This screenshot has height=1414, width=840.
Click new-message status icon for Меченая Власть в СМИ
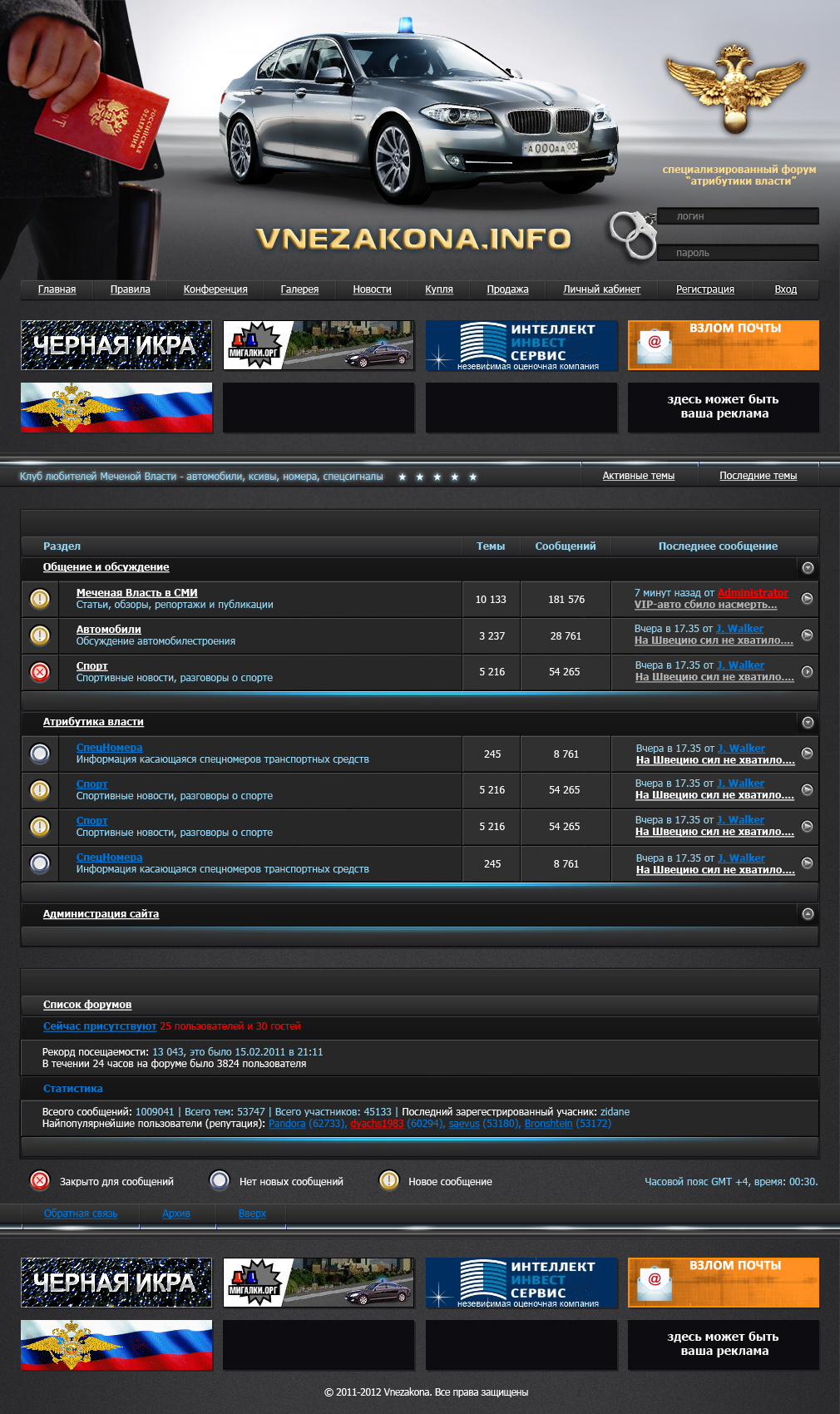[40, 599]
